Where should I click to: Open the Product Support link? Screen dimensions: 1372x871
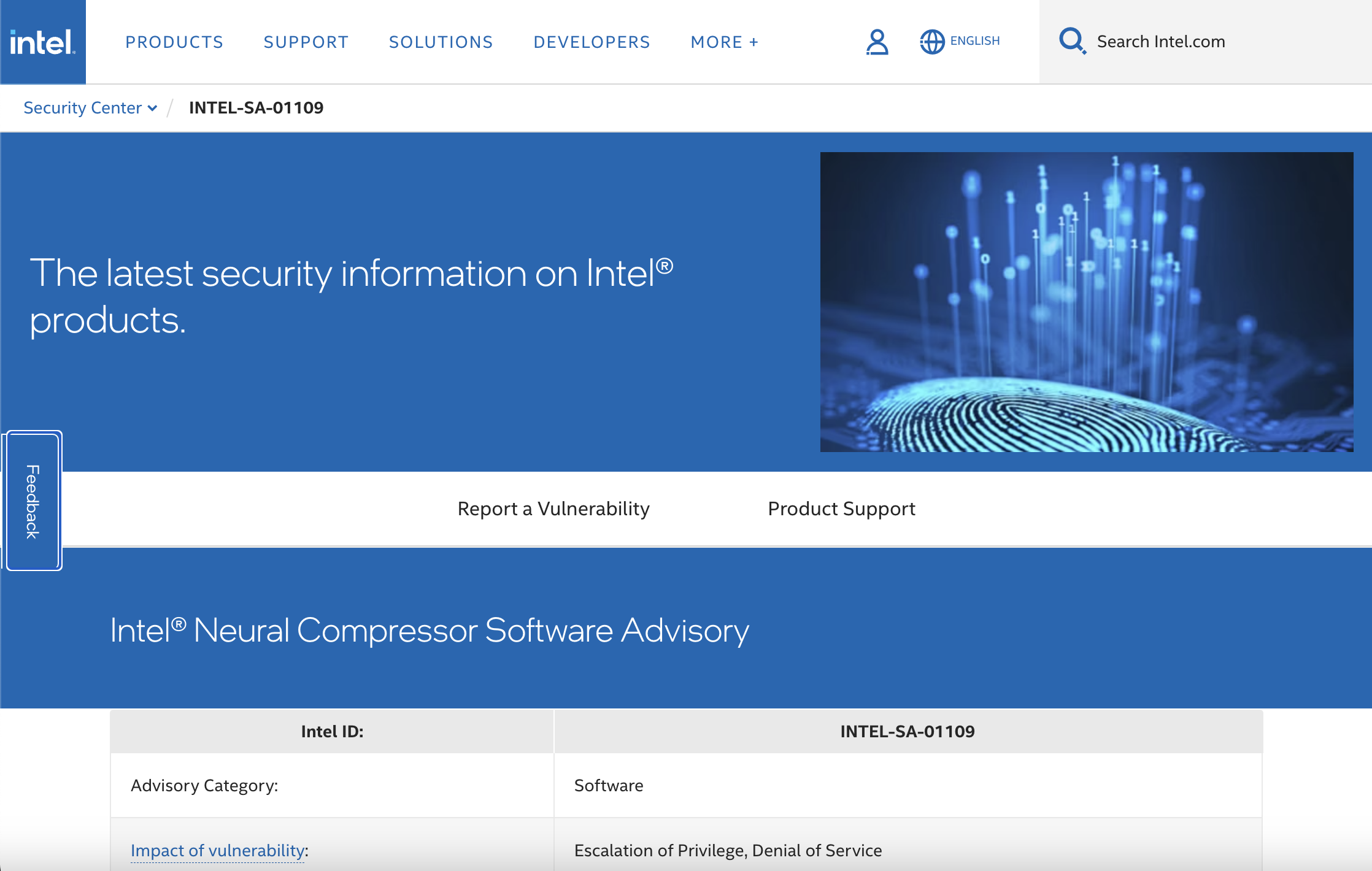(841, 508)
